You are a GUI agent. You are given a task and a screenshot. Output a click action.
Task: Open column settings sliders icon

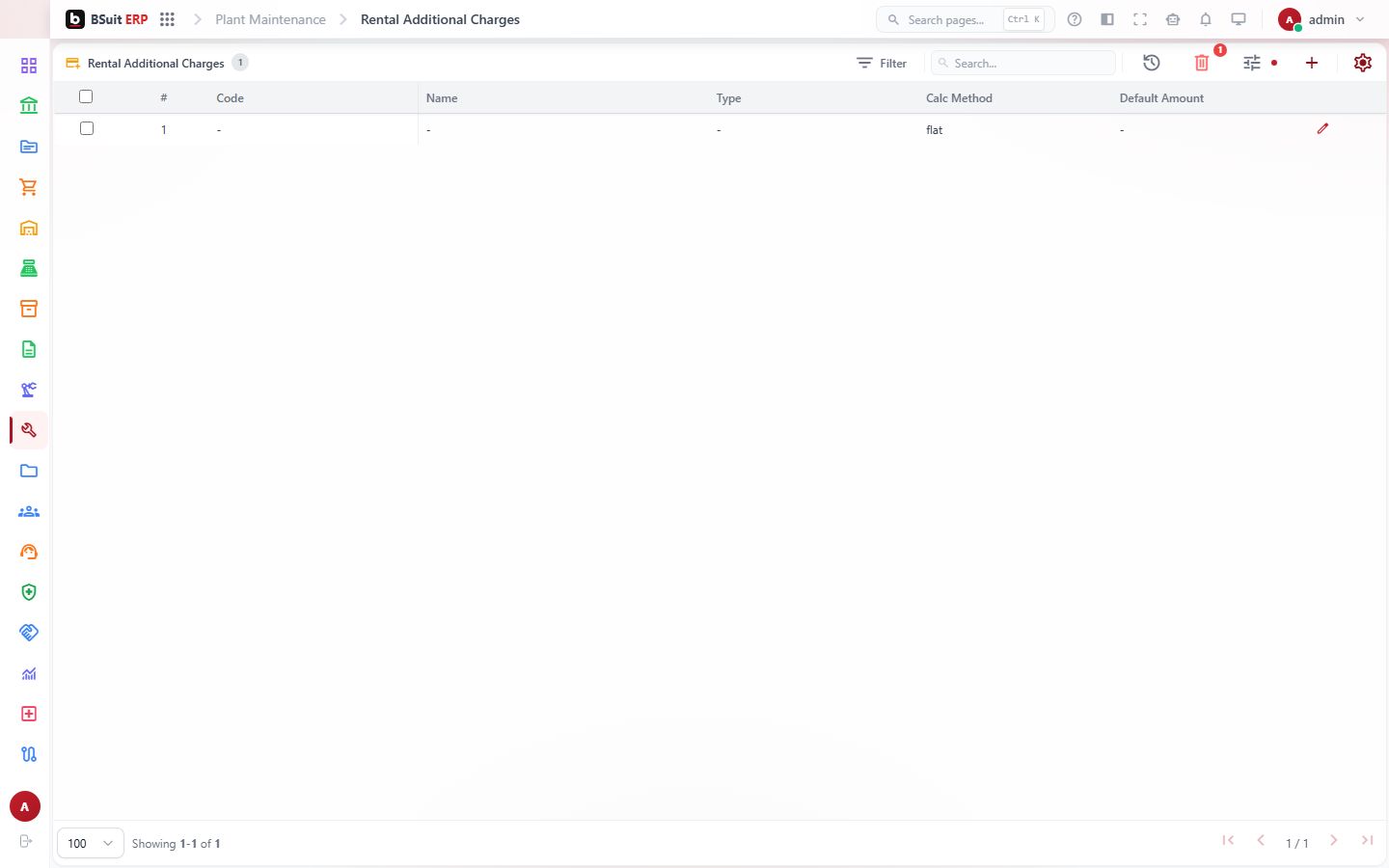pos(1252,63)
